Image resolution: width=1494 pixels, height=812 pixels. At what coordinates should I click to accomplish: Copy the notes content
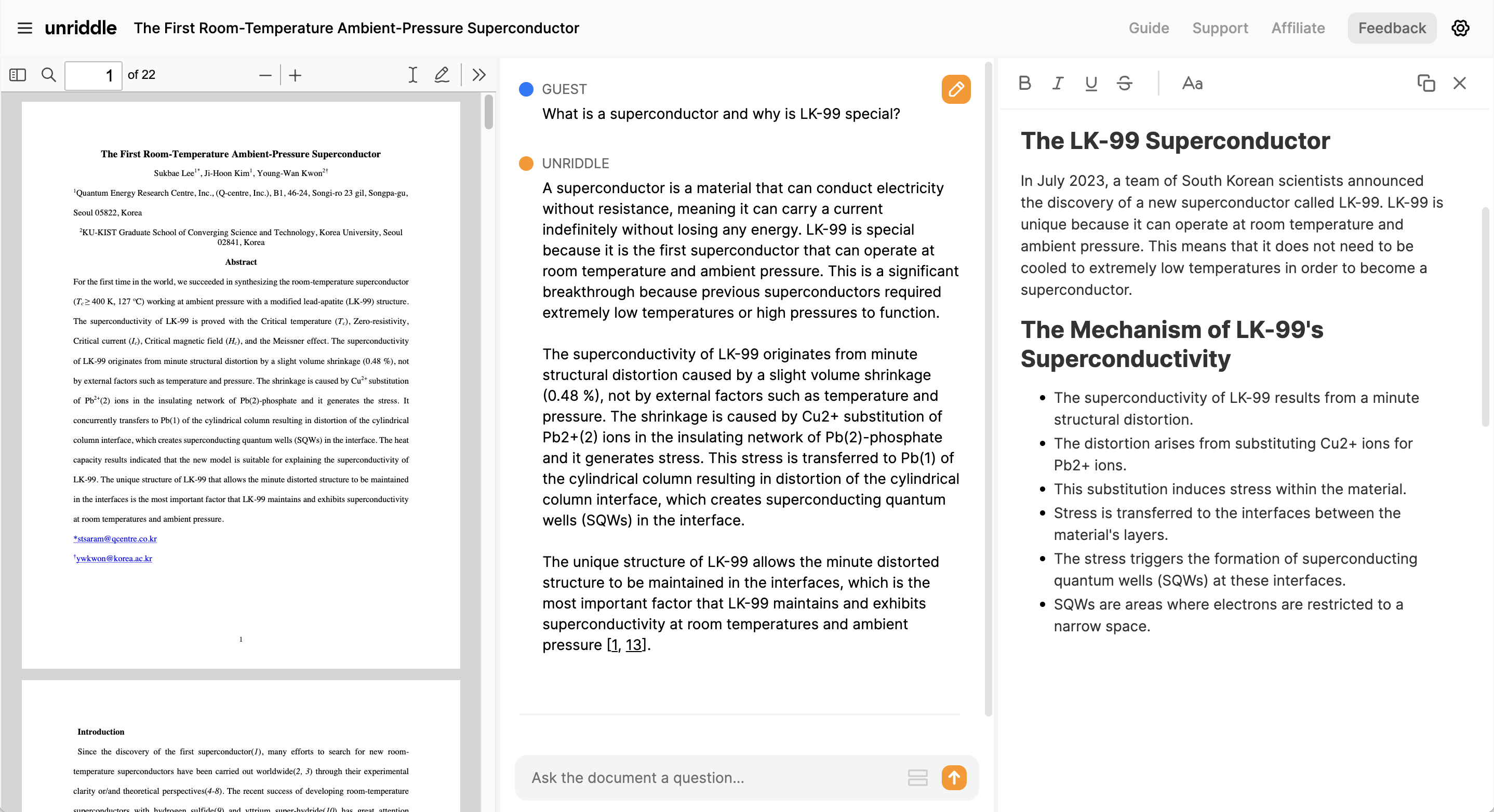coord(1426,84)
